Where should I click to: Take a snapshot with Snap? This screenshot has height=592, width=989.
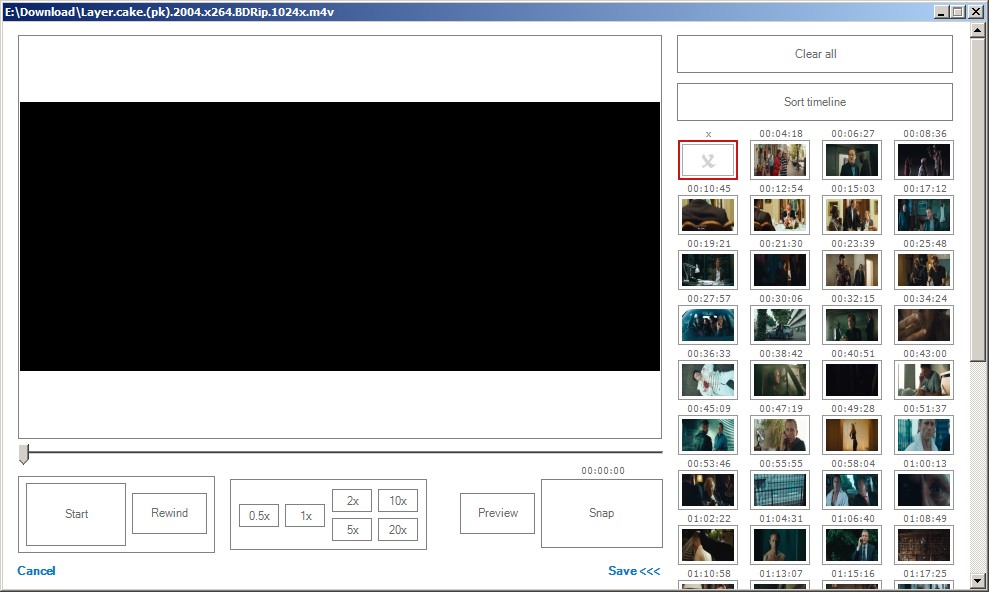click(x=601, y=513)
